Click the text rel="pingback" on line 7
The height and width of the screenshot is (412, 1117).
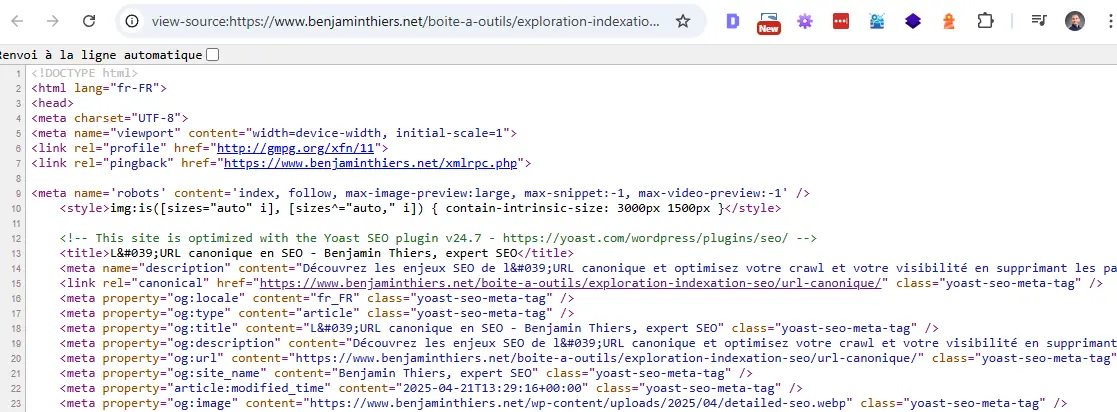pyautogui.click(x=124, y=163)
